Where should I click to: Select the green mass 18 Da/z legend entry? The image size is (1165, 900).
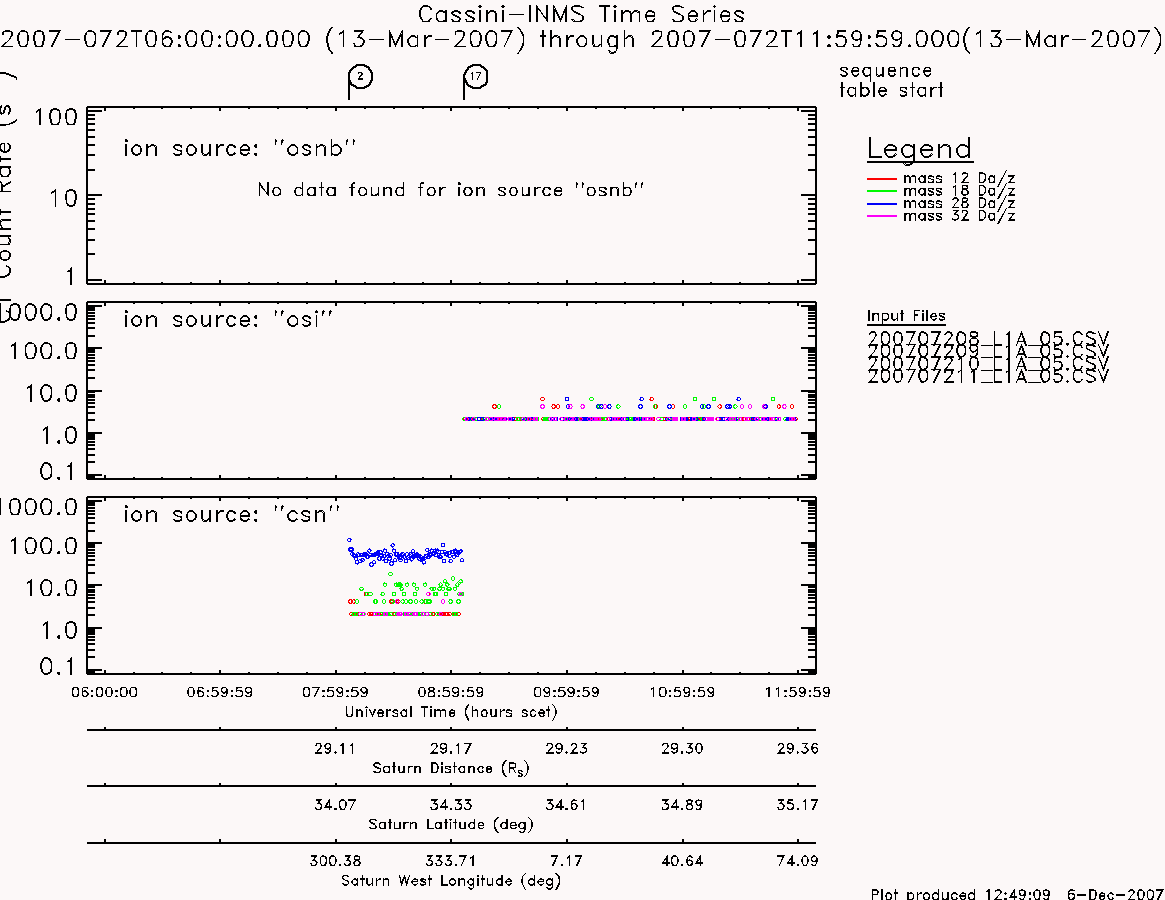pyautogui.click(x=941, y=191)
